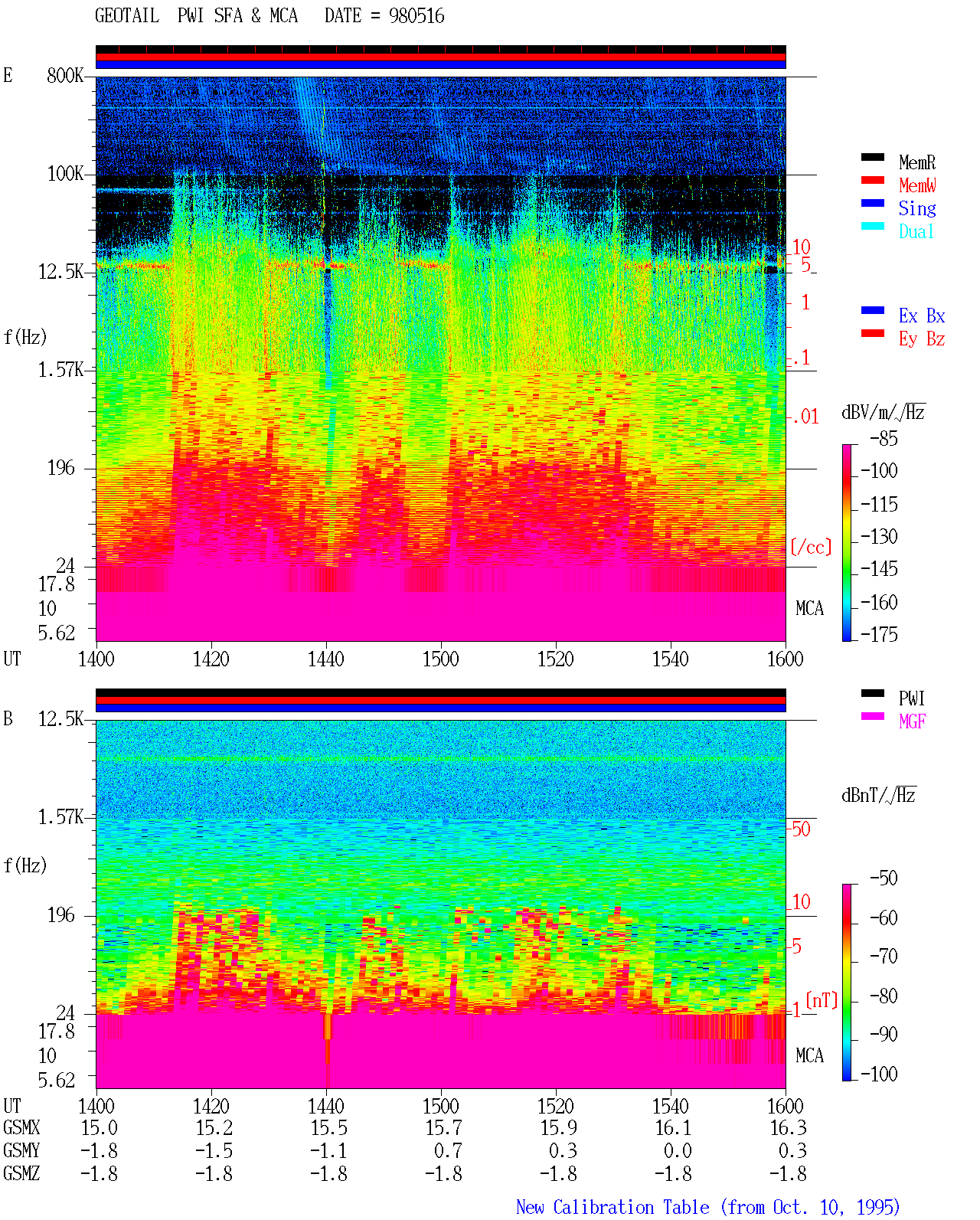Click the Dual legend label

click(917, 231)
